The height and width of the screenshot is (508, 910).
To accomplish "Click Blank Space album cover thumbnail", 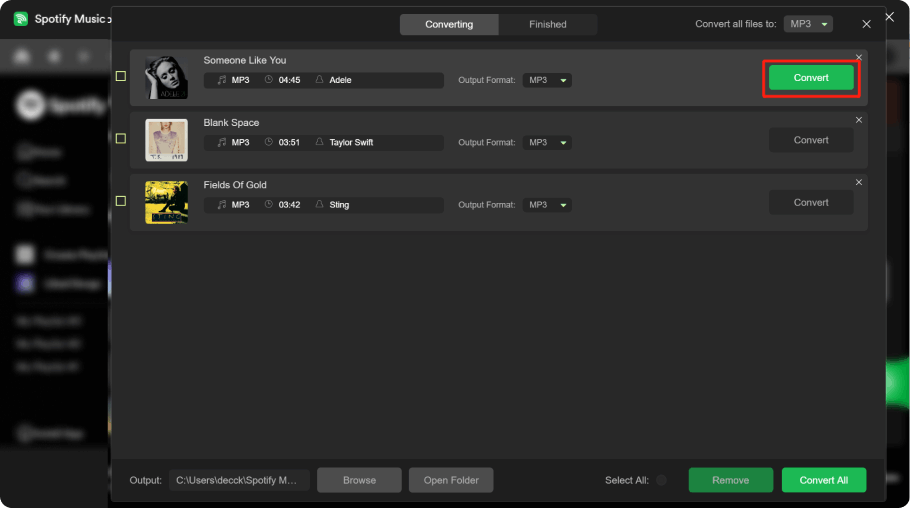I will pos(167,140).
